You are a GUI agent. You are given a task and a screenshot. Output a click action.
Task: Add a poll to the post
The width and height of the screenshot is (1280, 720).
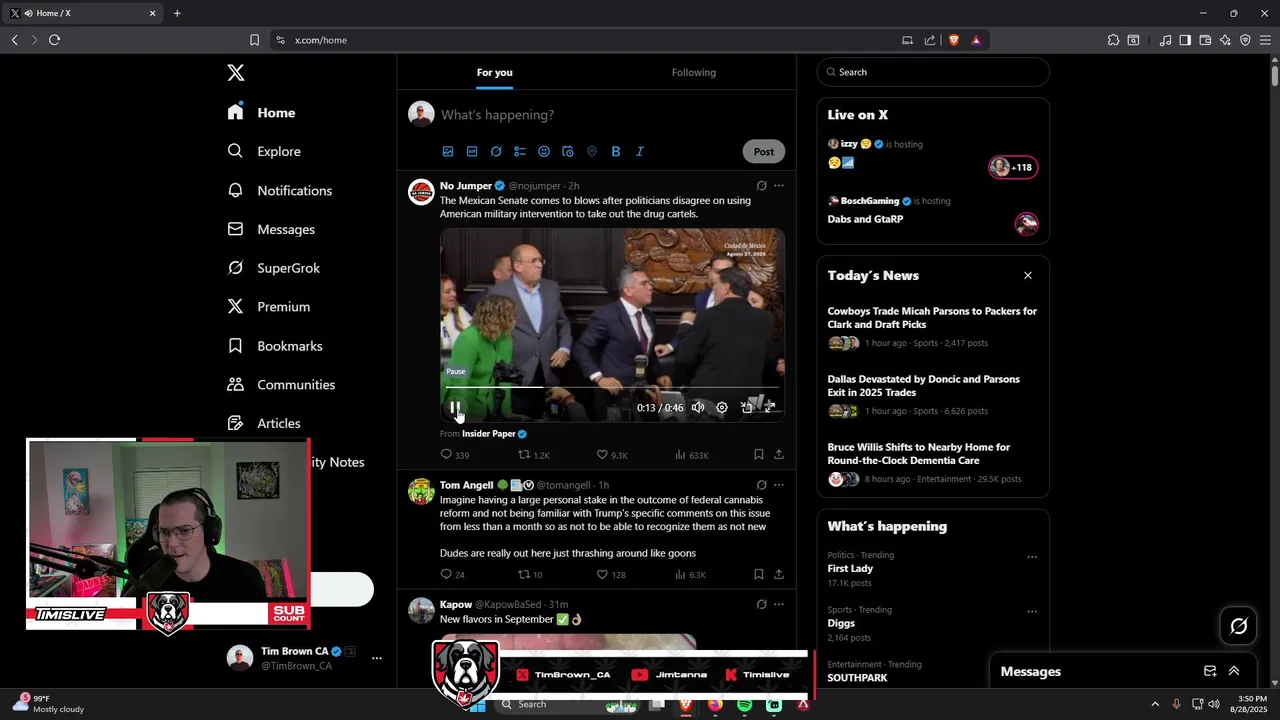click(520, 151)
